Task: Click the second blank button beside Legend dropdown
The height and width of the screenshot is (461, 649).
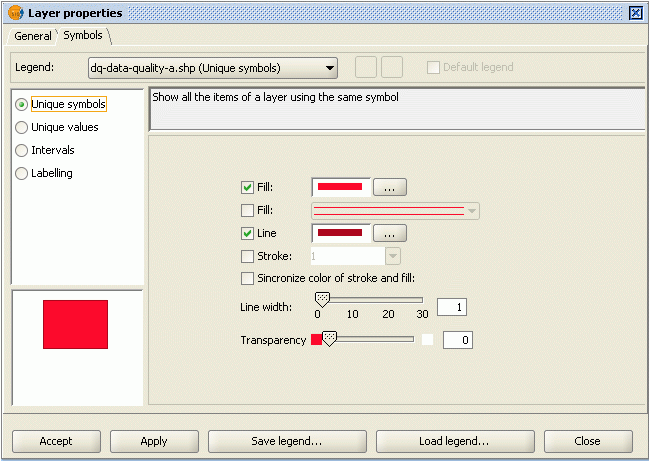Action: pyautogui.click(x=392, y=67)
